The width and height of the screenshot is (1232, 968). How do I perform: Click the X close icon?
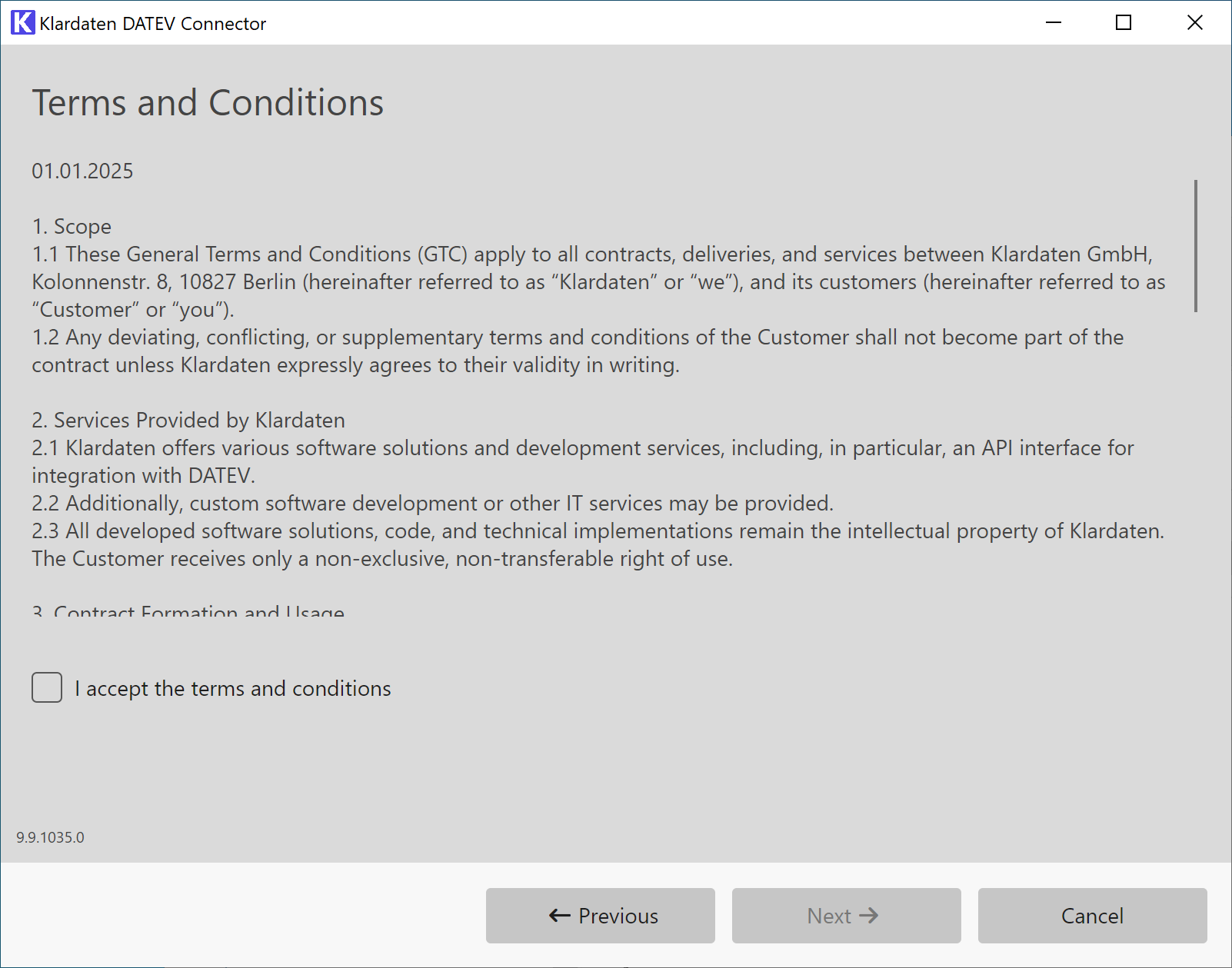point(1194,23)
